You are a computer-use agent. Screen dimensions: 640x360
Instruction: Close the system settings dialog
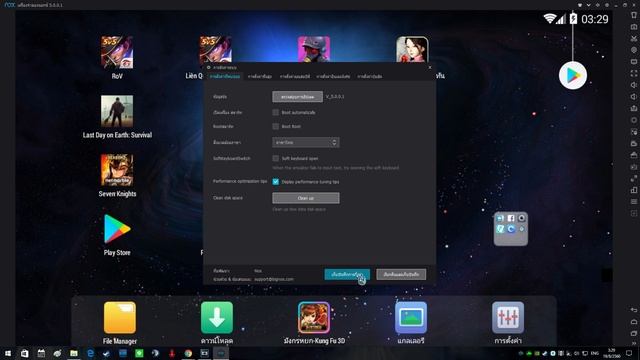[430, 67]
